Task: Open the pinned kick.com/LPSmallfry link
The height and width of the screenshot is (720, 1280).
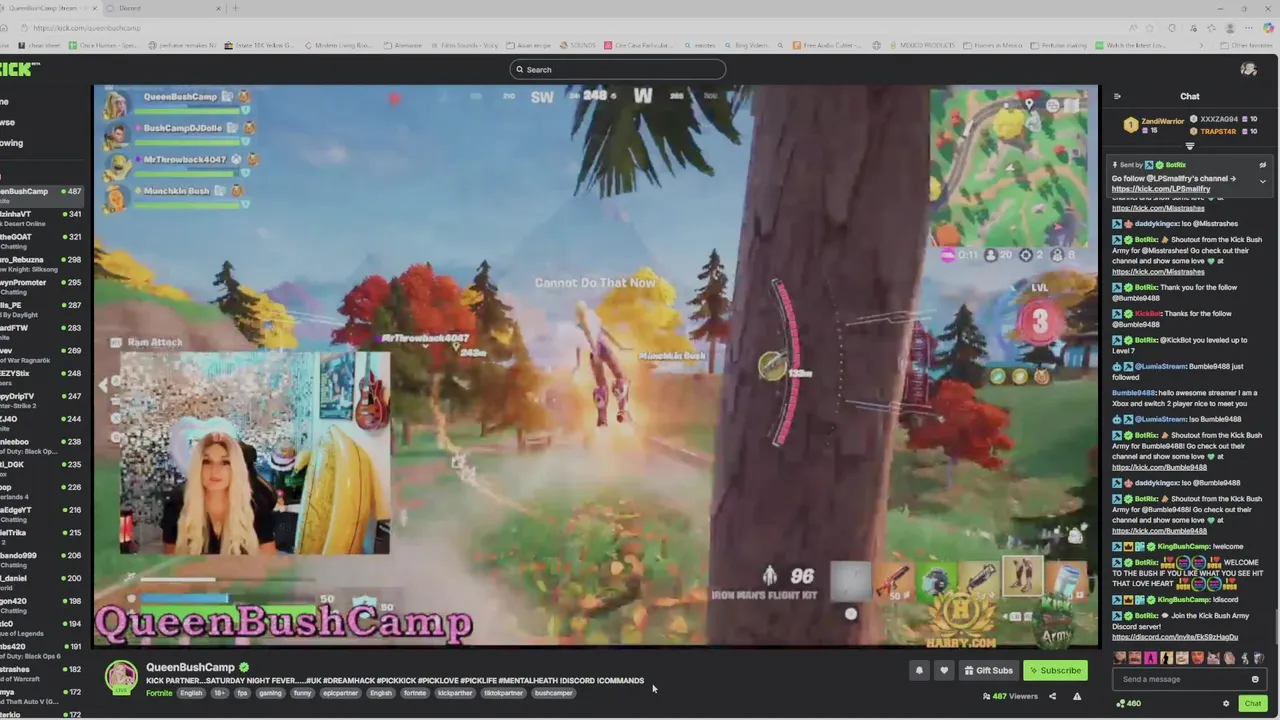Action: pos(1161,189)
